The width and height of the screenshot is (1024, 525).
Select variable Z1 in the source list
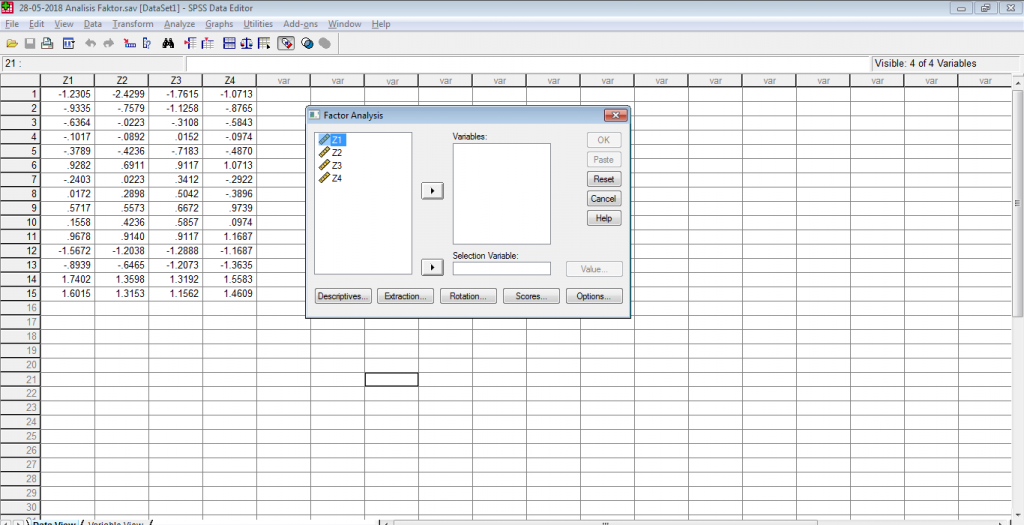[337, 140]
